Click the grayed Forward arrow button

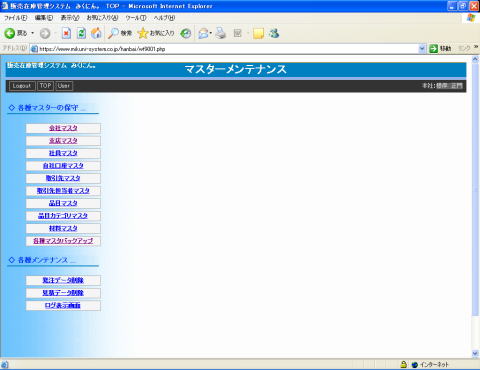(x=45, y=33)
